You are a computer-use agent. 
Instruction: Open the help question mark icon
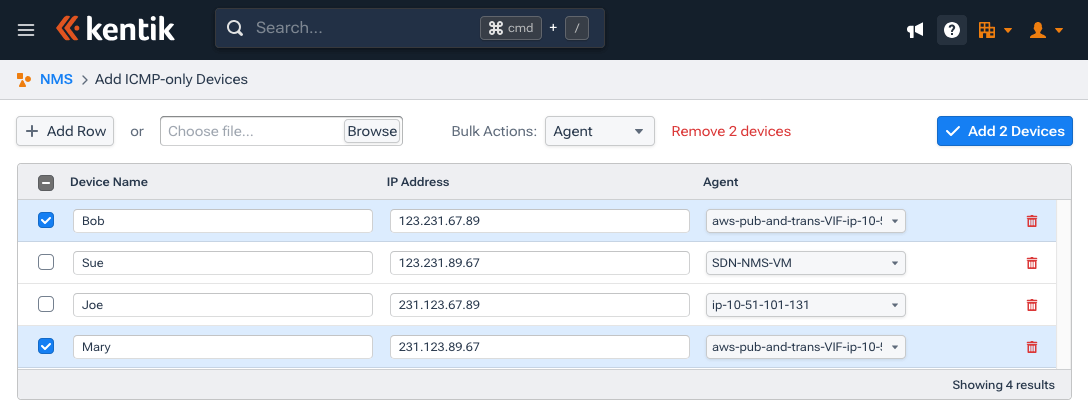coord(952,30)
